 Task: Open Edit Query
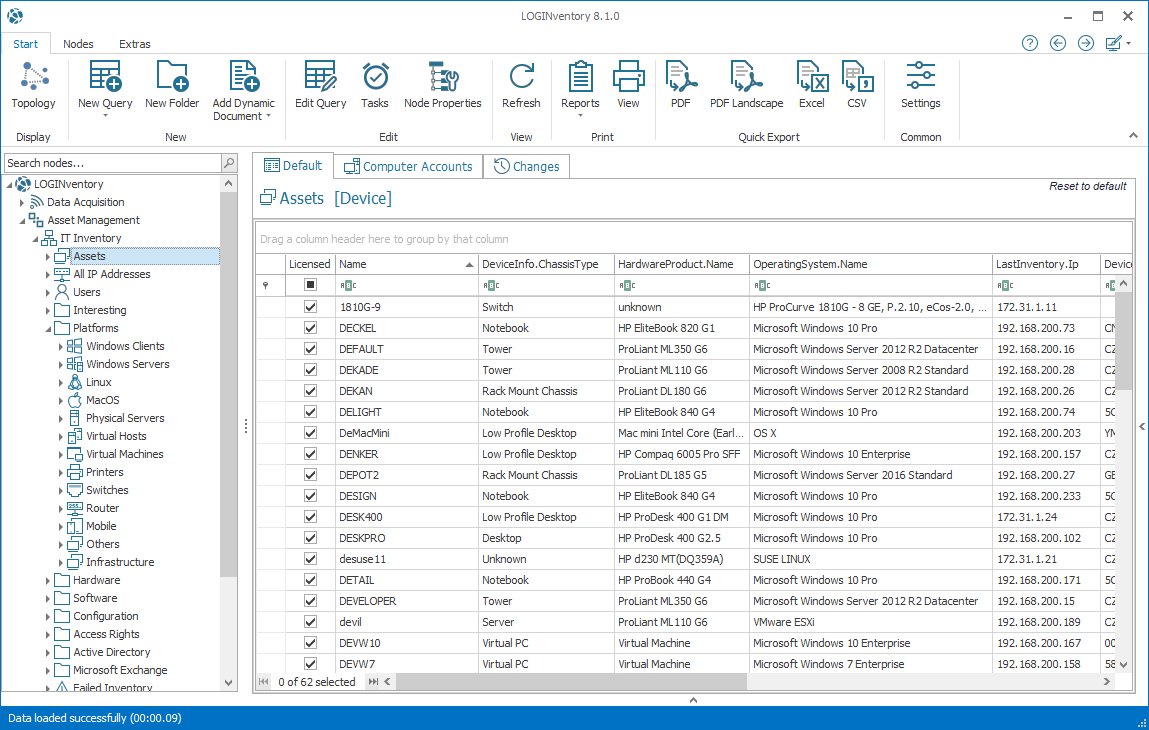(x=320, y=86)
